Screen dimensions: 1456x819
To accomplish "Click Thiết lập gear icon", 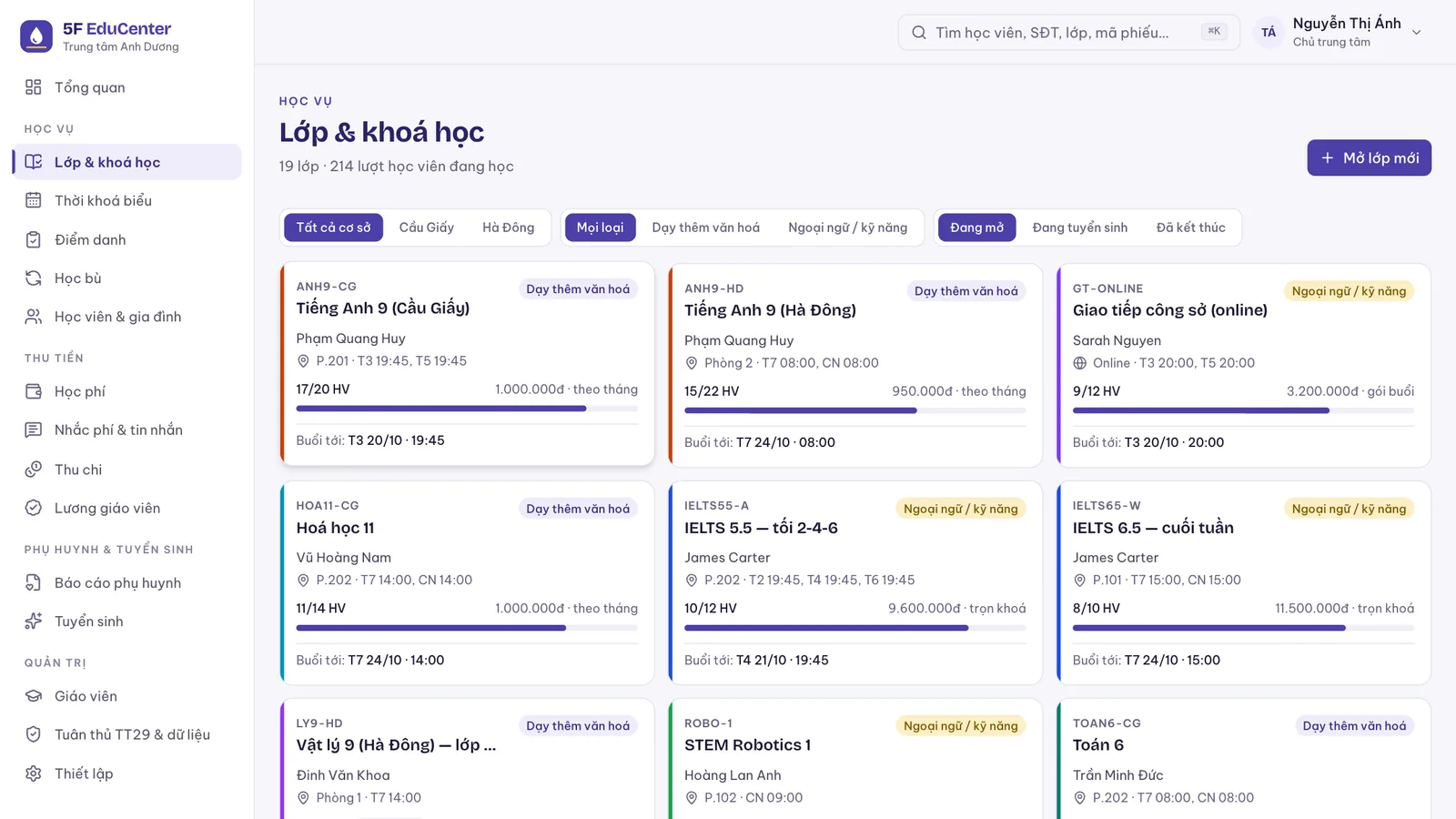I will (34, 773).
